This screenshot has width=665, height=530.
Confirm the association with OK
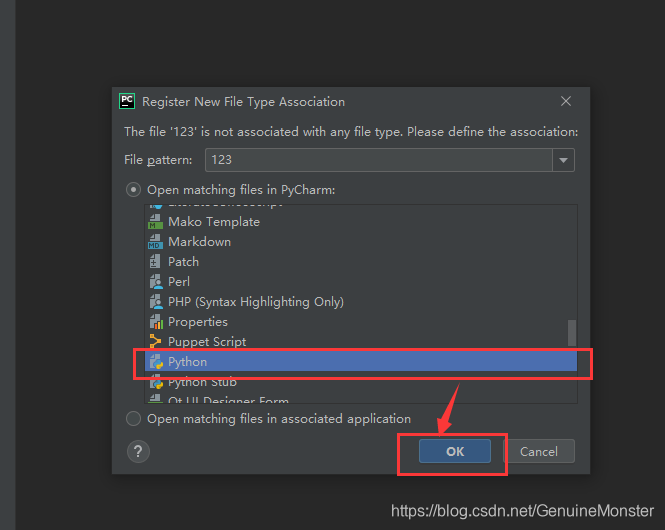(x=455, y=451)
